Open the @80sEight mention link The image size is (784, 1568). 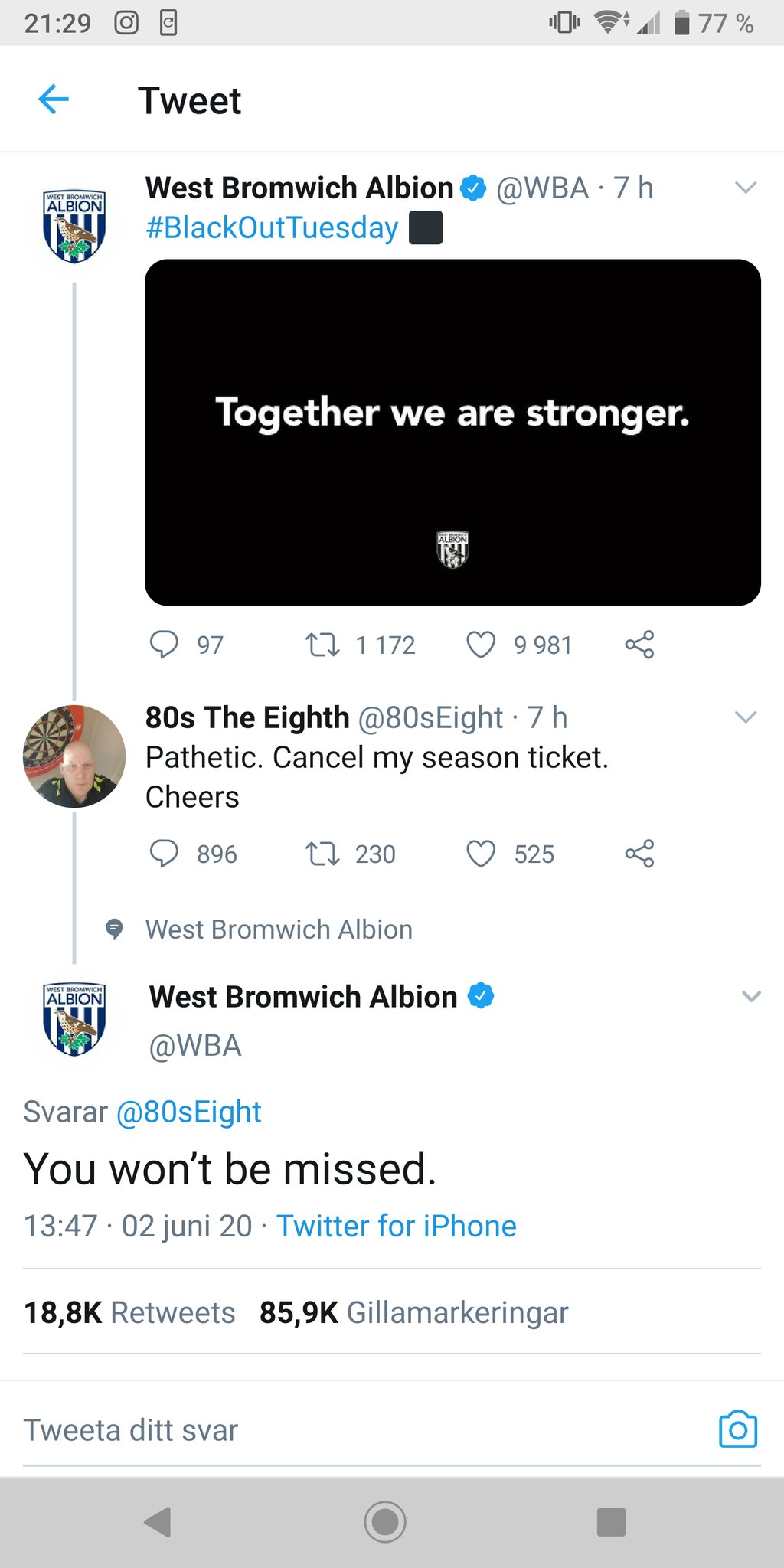point(188,1112)
